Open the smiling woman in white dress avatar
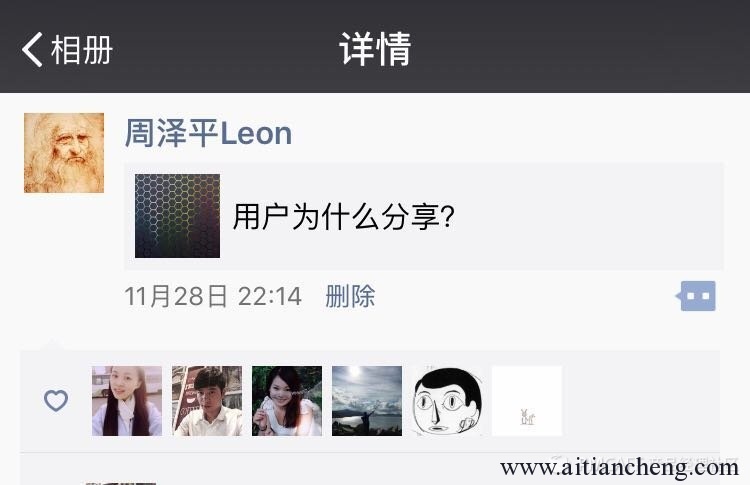Viewport: 750px width, 485px height. point(287,401)
